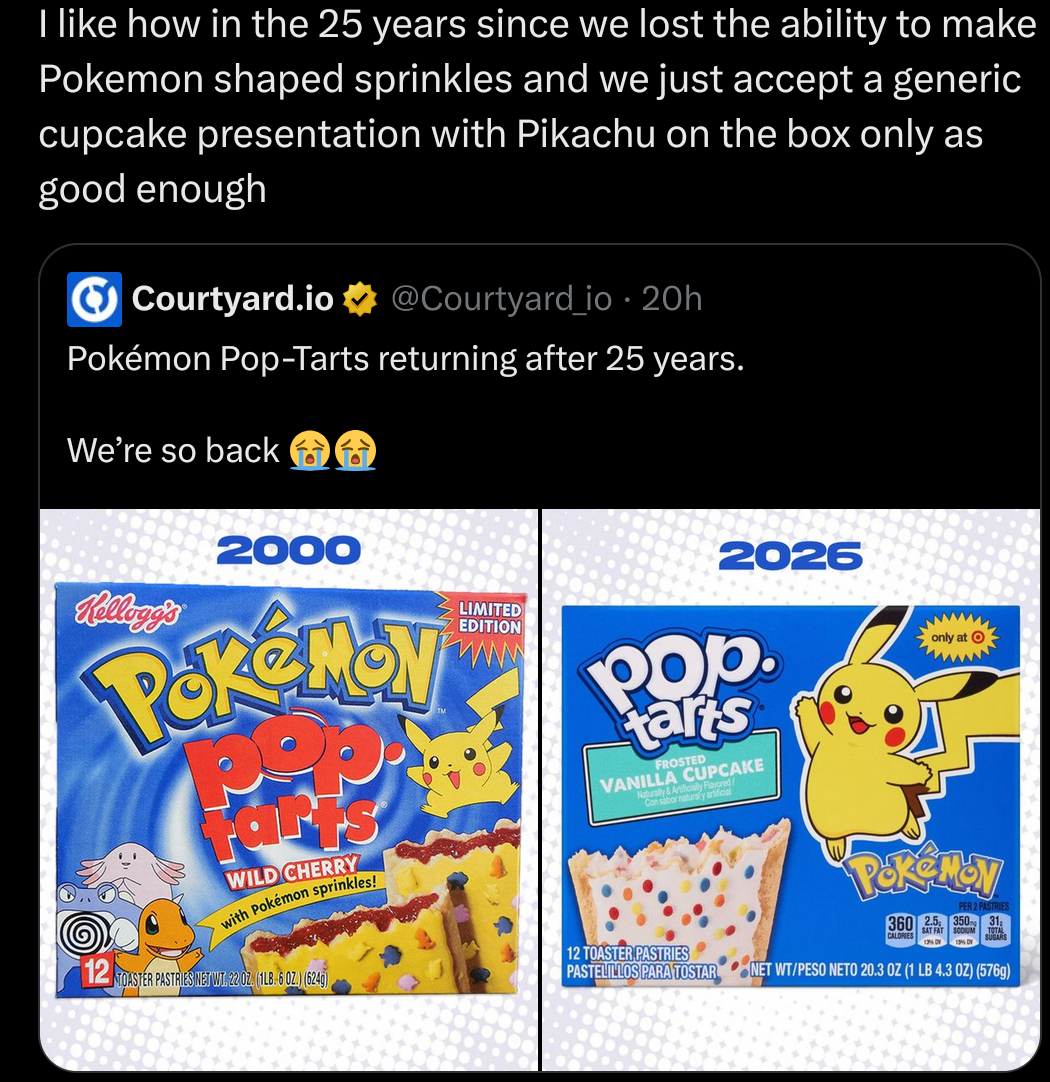Screen dimensions: 1050x1082
Task: Click Pikachu on the 2026 box
Action: coord(880,730)
